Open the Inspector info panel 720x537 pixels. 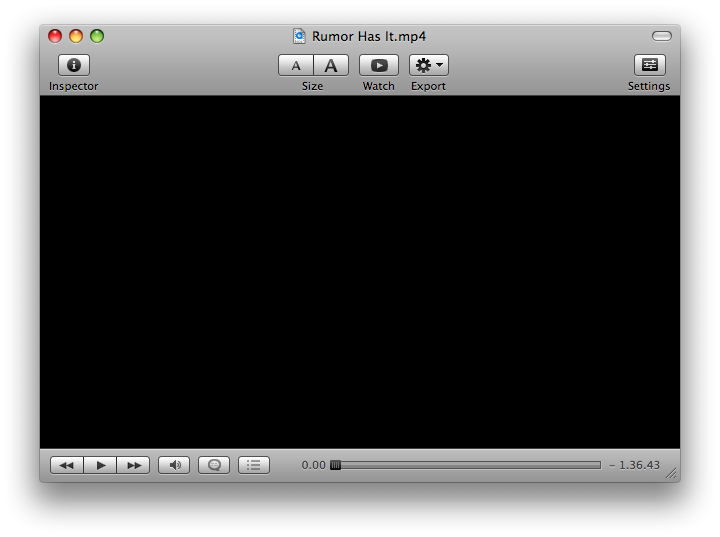pos(74,65)
